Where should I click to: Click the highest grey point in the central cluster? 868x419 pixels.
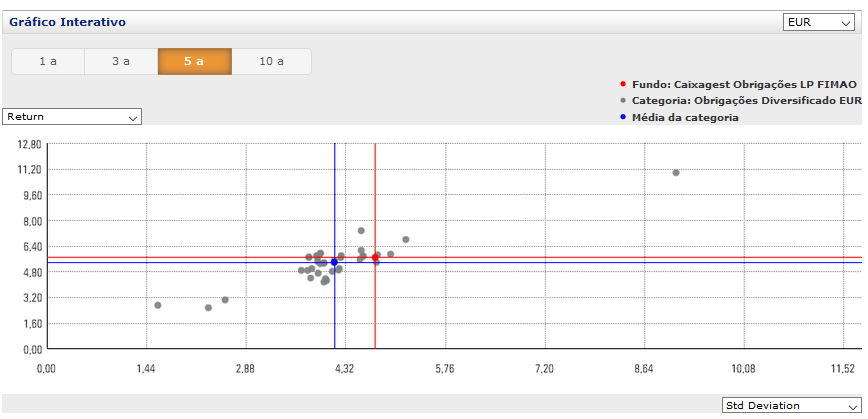pyautogui.click(x=361, y=231)
